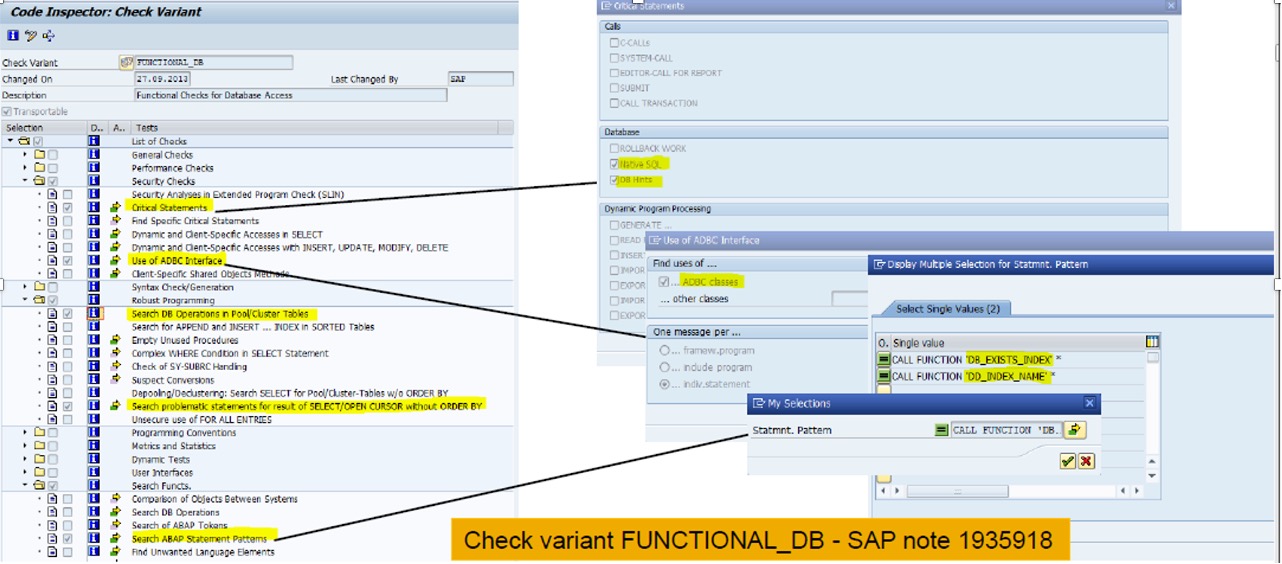Click the Use of ADBC Interface test
Screen dimensions: 1282x564
(177, 261)
